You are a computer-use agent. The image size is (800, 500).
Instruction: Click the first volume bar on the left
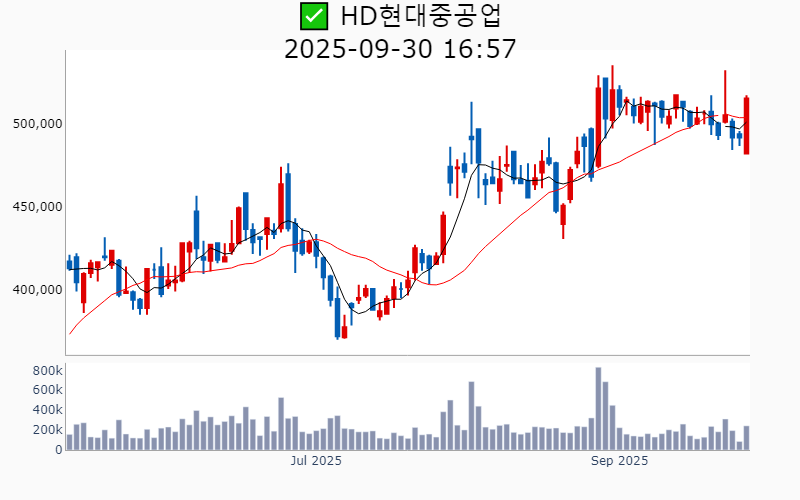coord(69,442)
